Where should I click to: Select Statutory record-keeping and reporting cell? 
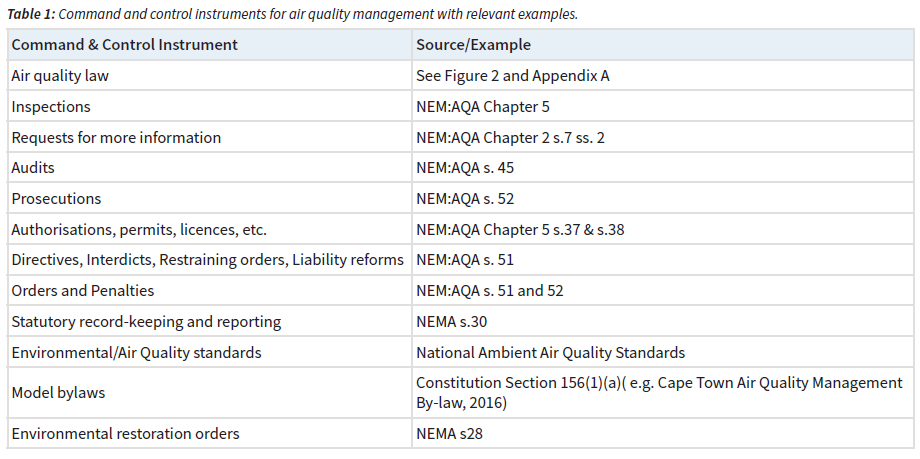pyautogui.click(x=146, y=322)
